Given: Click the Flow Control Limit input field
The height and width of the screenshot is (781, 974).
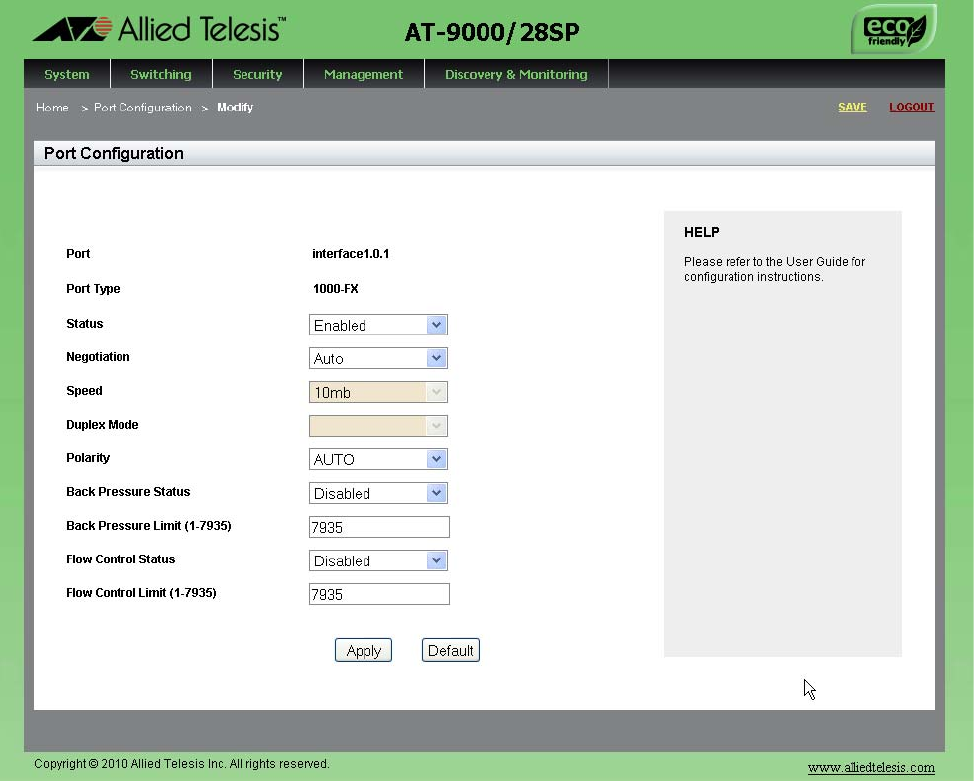Looking at the screenshot, I should click(379, 594).
